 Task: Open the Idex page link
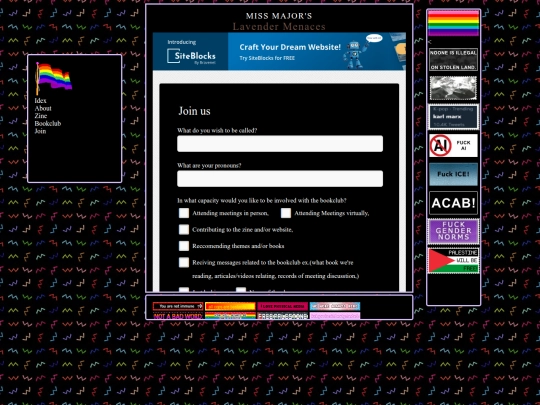coord(40,101)
